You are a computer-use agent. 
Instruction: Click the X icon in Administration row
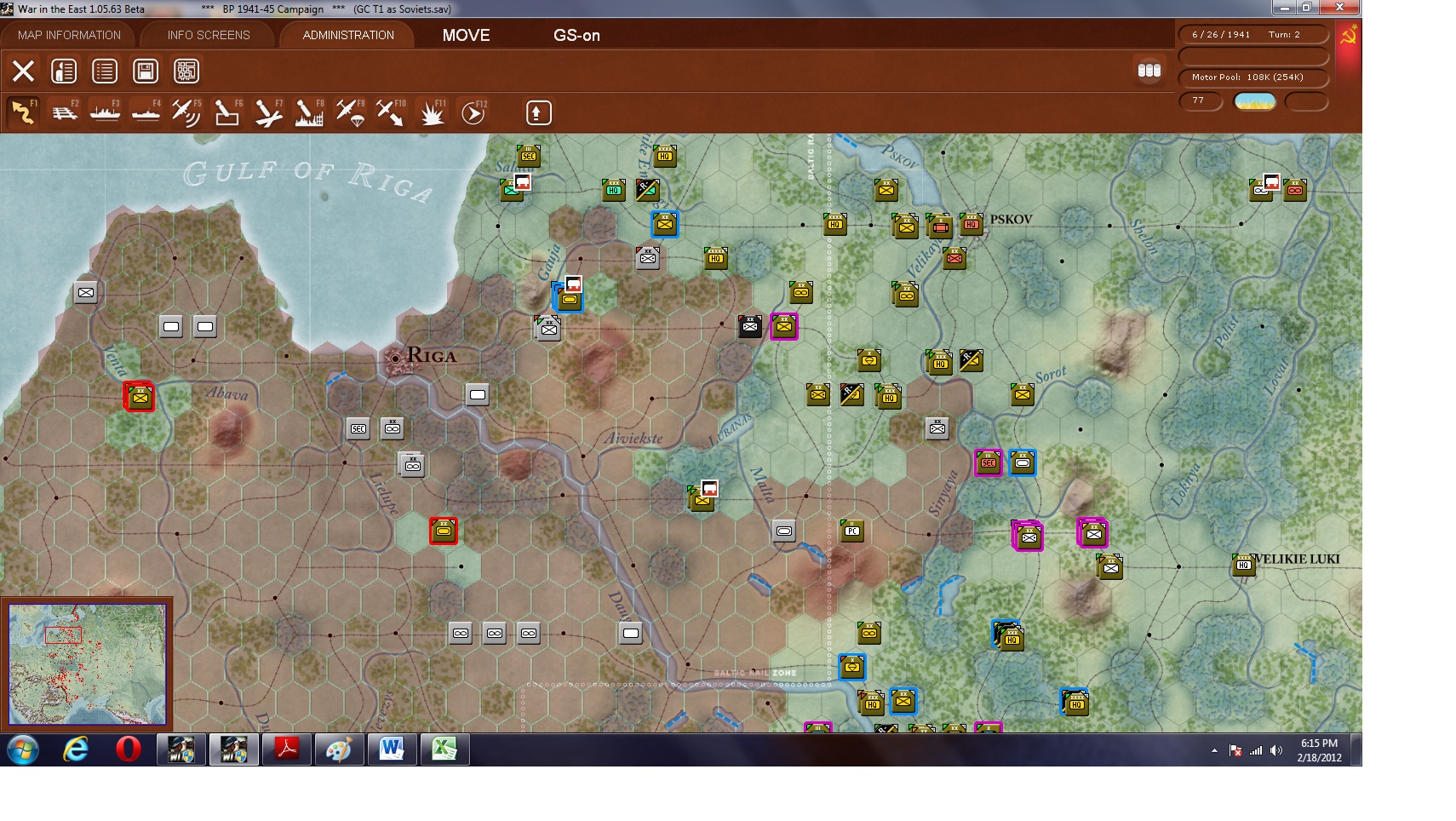coord(23,71)
